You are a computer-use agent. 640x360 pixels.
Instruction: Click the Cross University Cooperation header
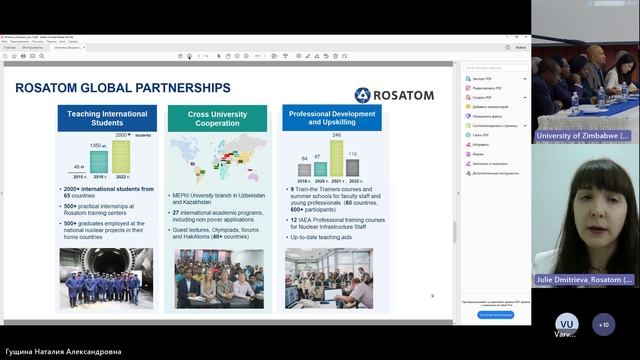[x=217, y=118]
